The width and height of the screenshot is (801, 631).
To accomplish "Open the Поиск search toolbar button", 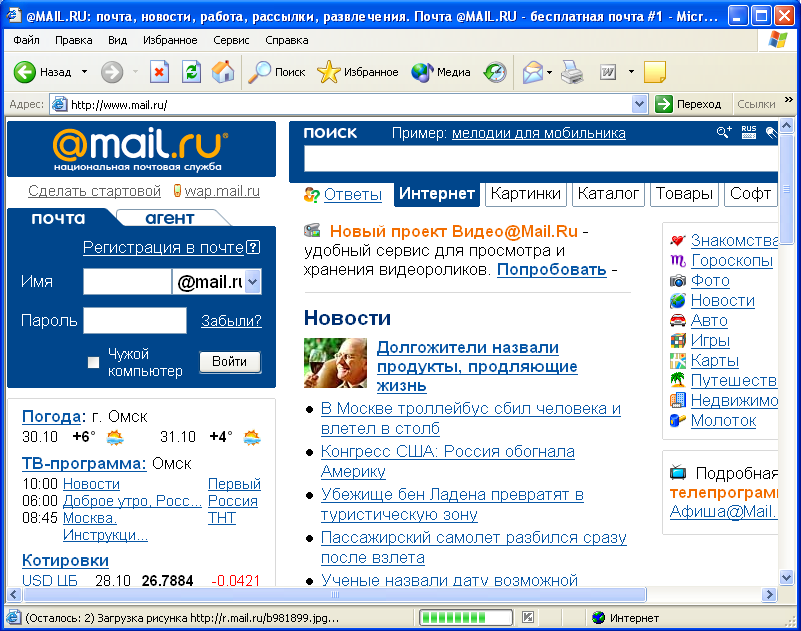I will coord(276,72).
